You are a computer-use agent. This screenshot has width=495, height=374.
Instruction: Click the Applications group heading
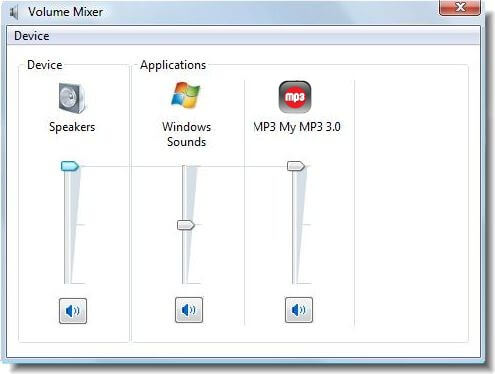pyautogui.click(x=173, y=65)
